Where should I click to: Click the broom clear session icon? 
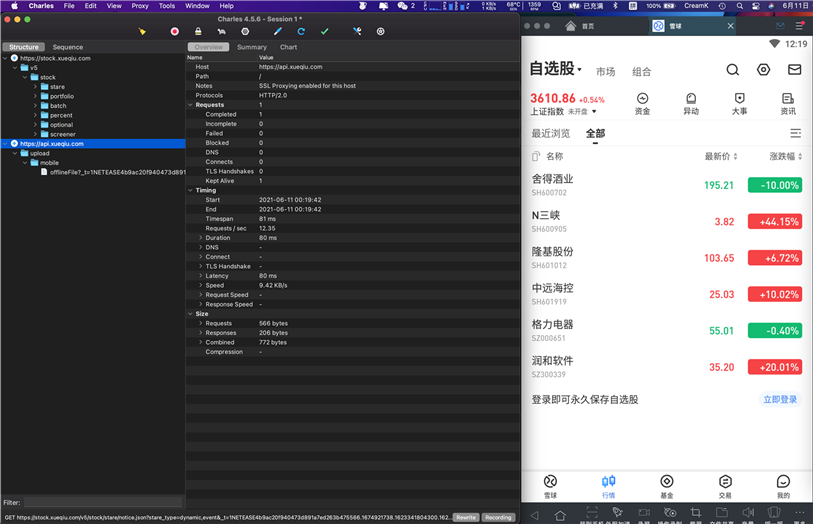click(x=142, y=32)
